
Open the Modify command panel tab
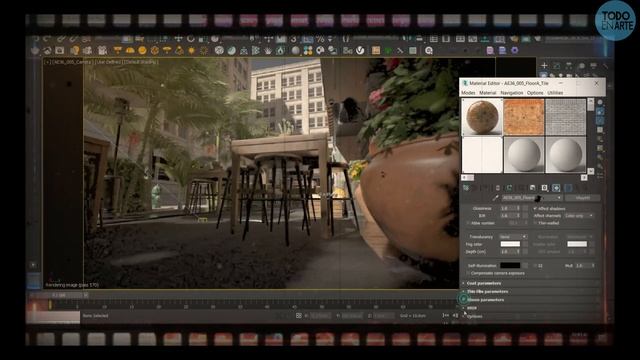(x=557, y=65)
